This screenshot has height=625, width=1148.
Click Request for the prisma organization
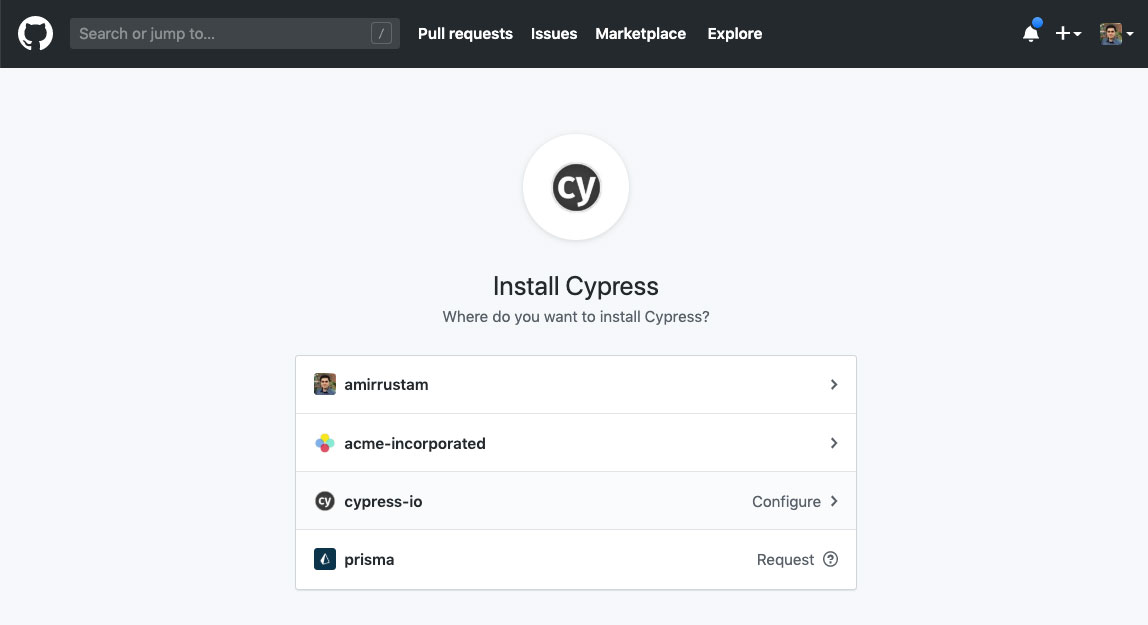point(785,559)
